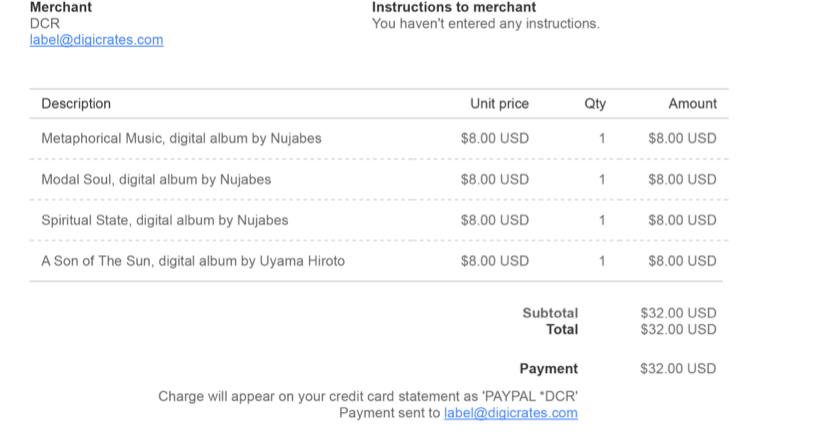Open the label@digicrates.com merchant email link
The image size is (813, 434).
click(96, 40)
